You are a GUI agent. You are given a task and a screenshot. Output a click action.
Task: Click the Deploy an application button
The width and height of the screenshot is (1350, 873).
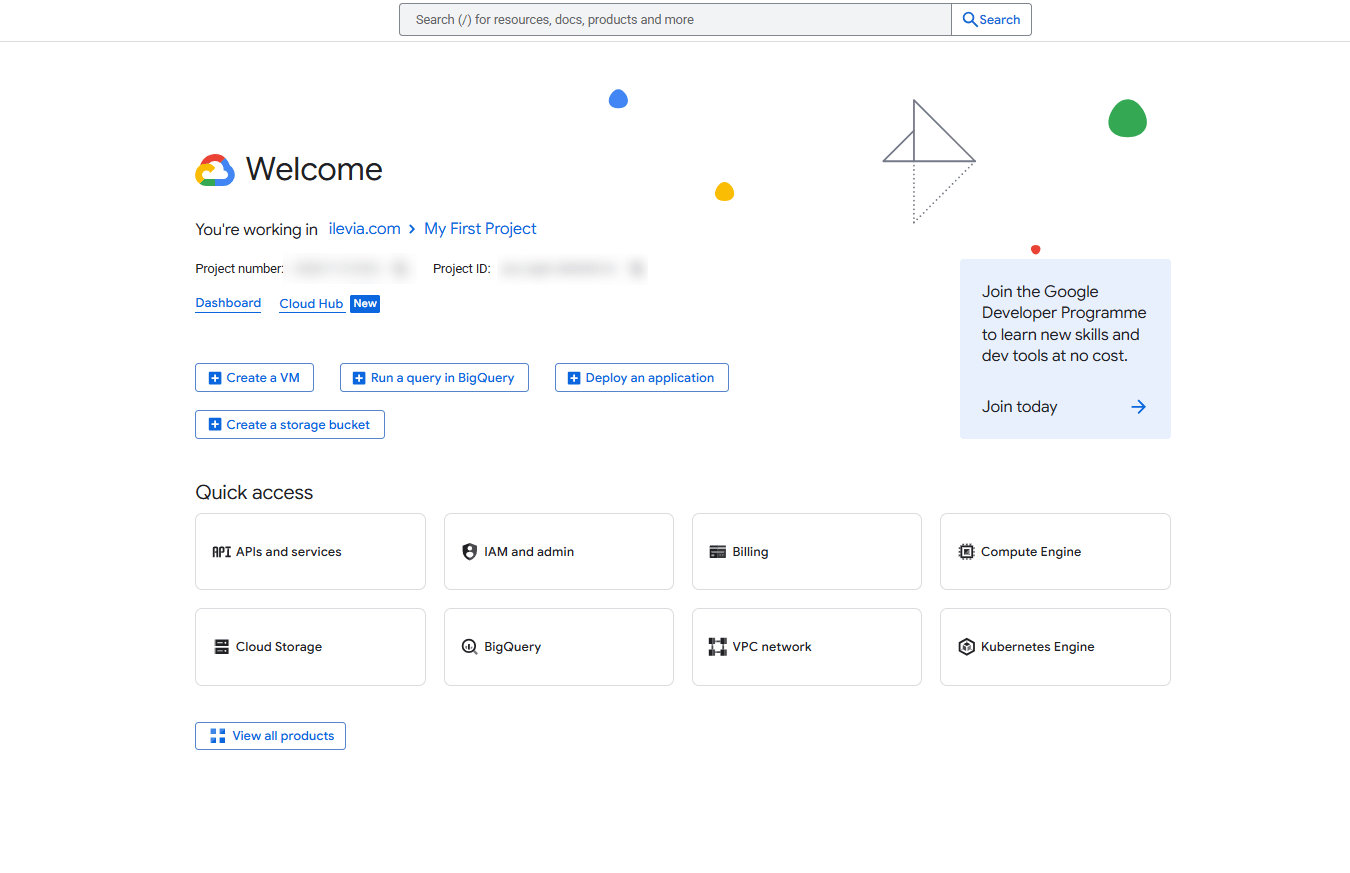coord(641,377)
